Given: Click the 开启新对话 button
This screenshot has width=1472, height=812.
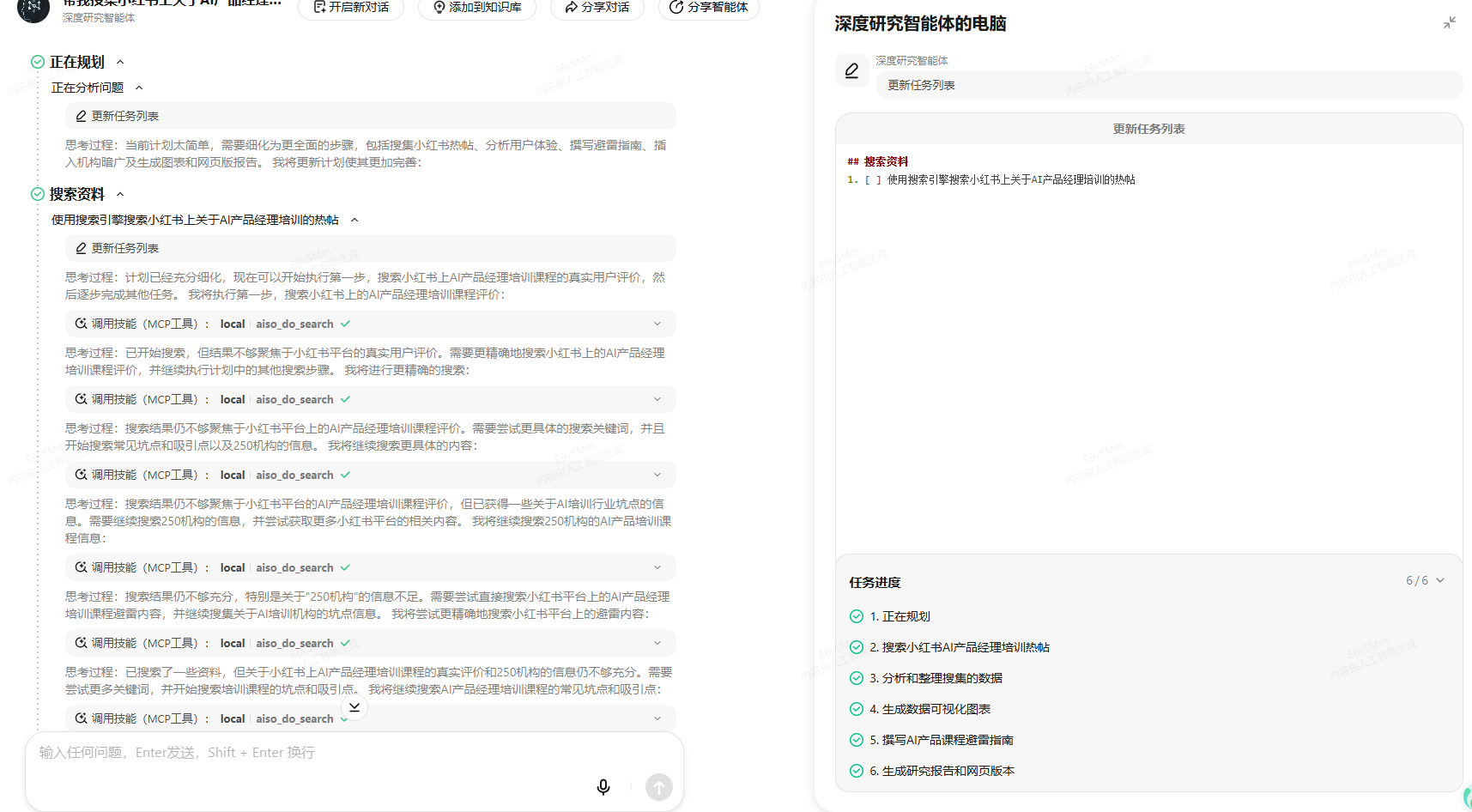Looking at the screenshot, I should pos(351,7).
